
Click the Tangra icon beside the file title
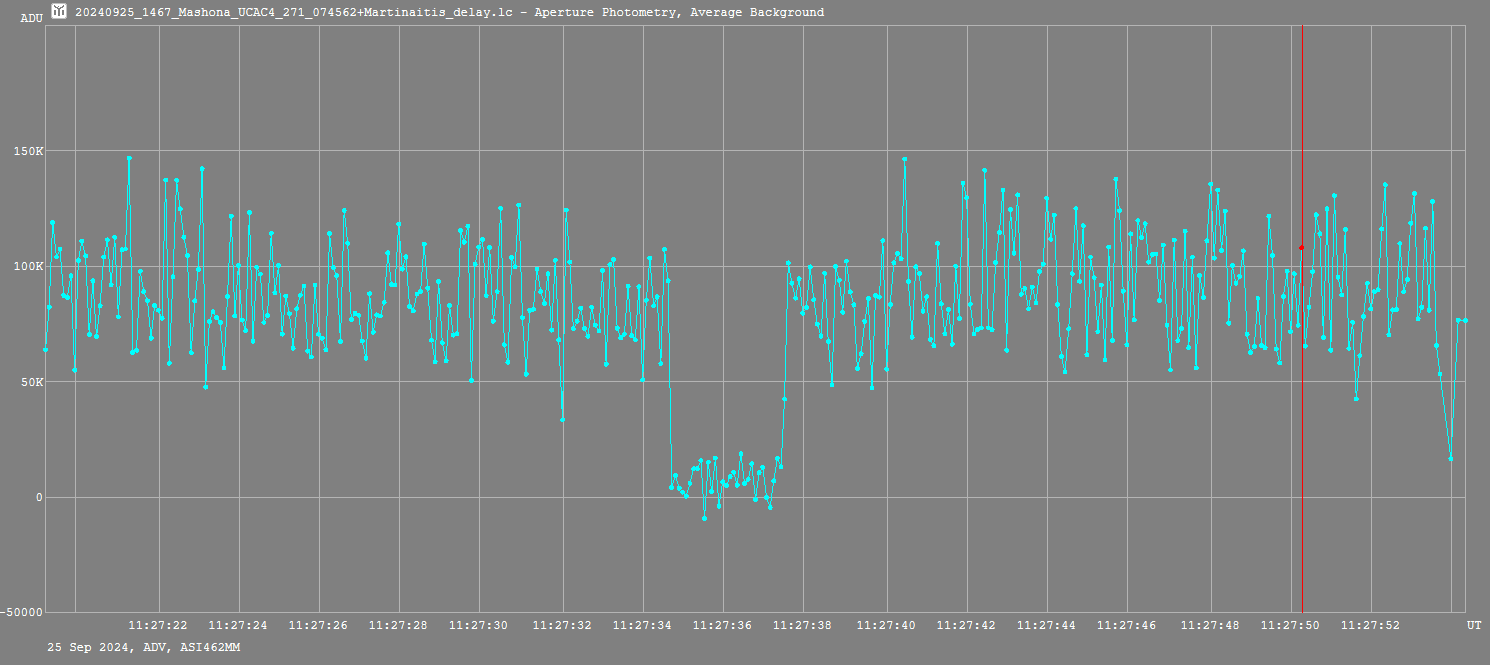point(59,12)
